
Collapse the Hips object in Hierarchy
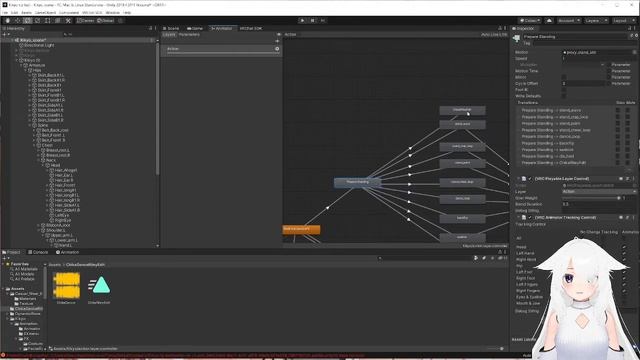25,70
